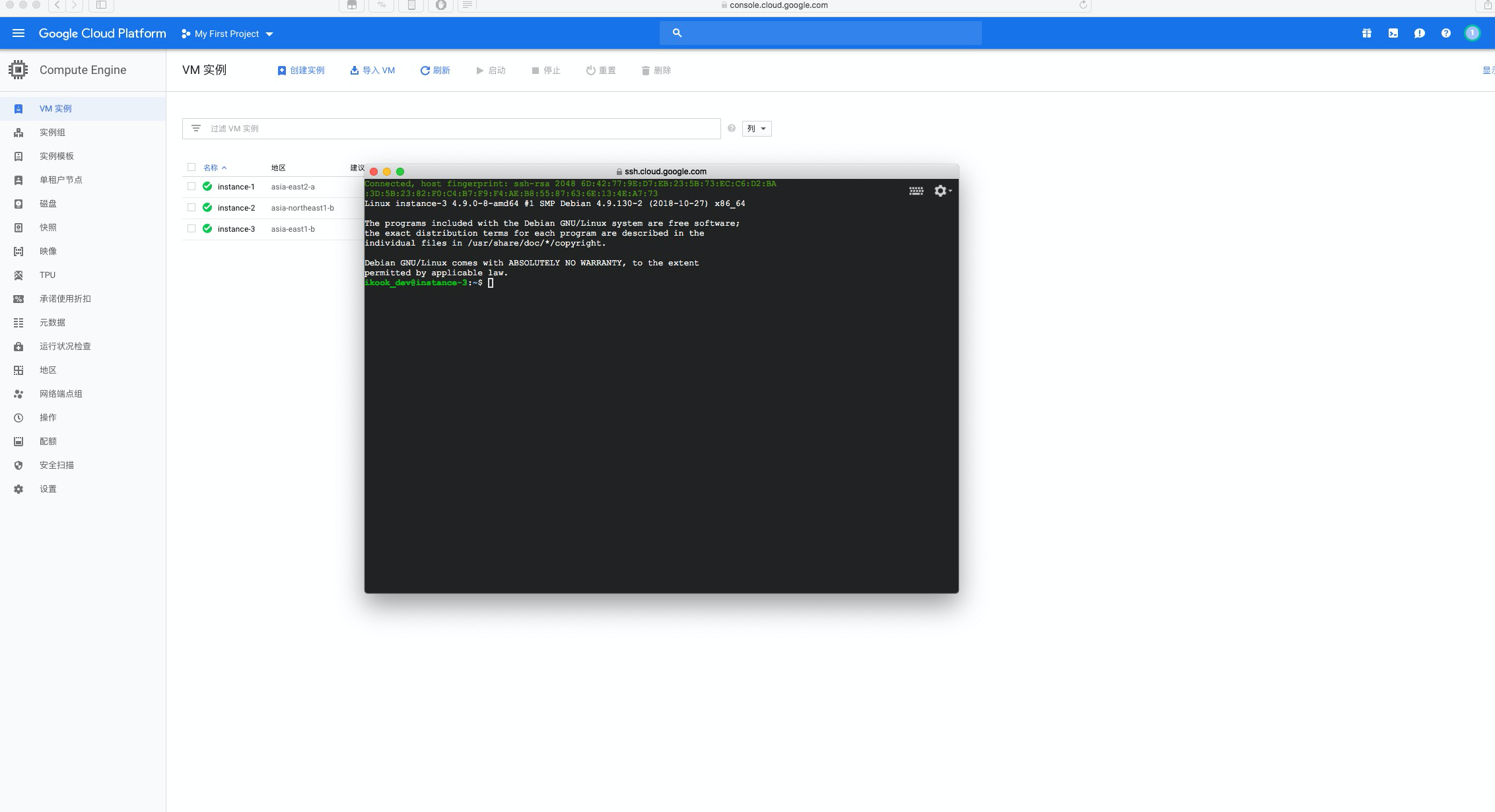
Task: Open the My First Project selector dropdown
Action: tap(227, 34)
